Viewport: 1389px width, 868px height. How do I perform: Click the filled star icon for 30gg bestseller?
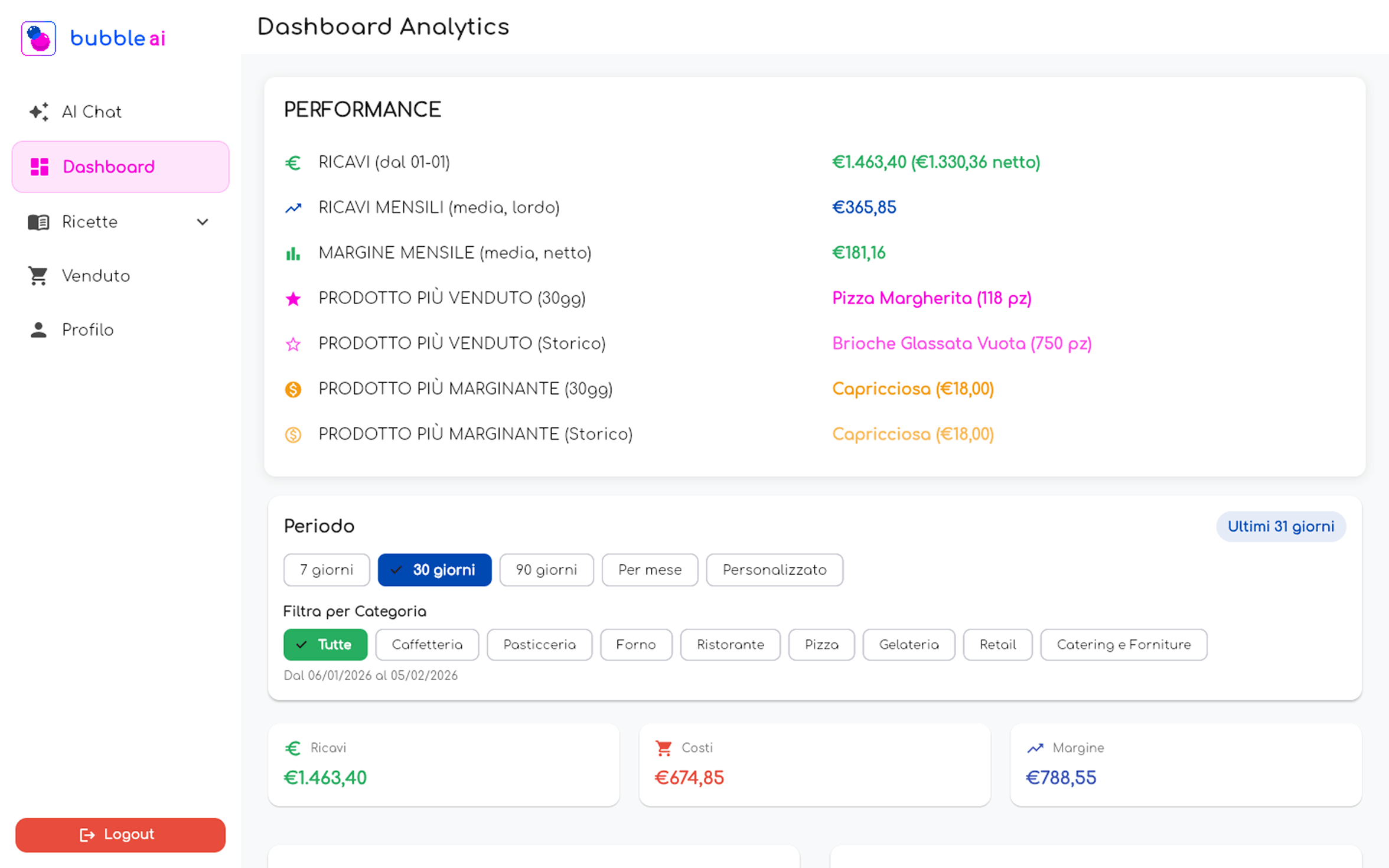point(293,299)
